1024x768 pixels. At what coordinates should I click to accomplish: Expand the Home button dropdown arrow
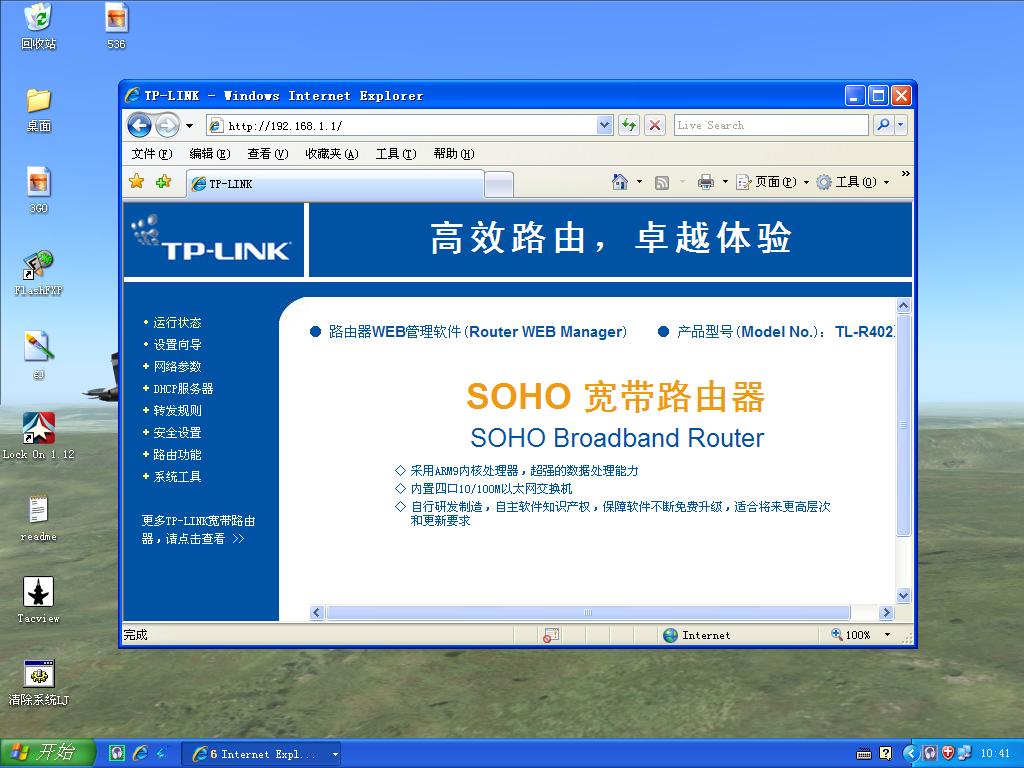tap(639, 182)
